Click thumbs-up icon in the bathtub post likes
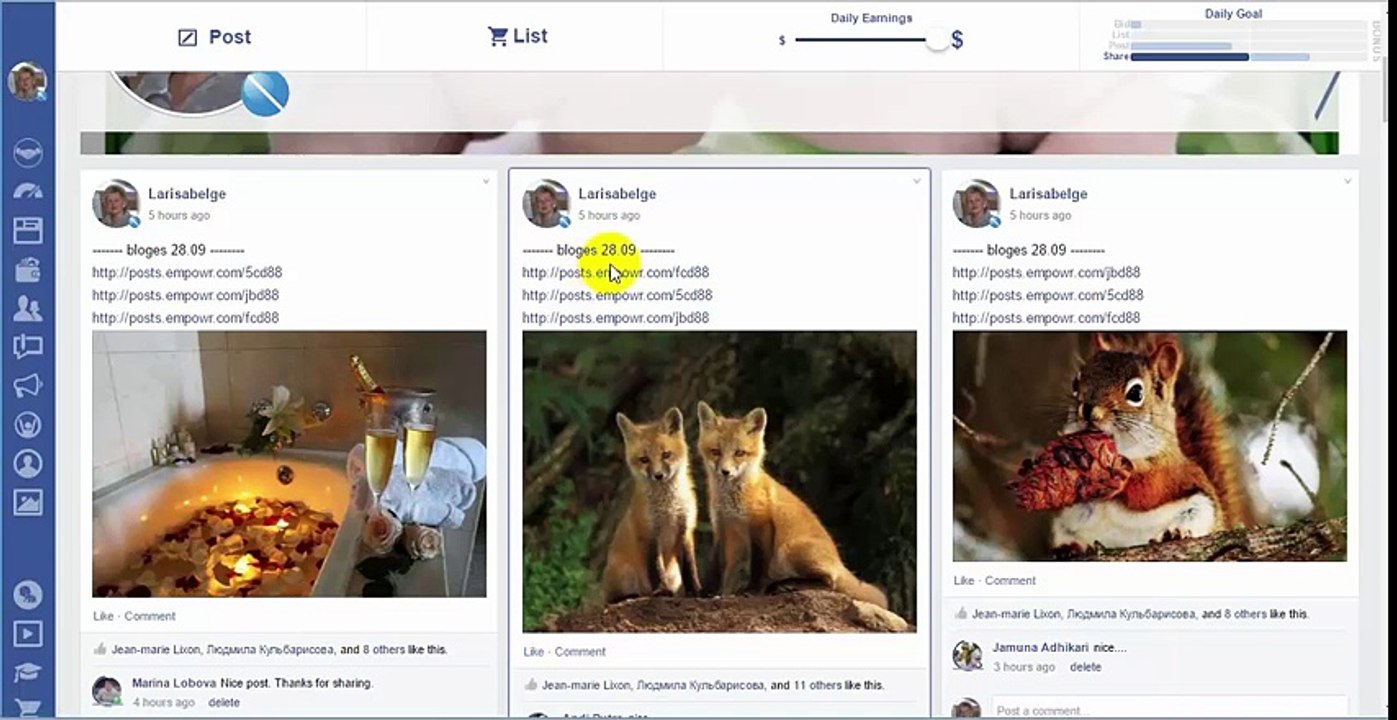This screenshot has width=1397, height=720. tap(99, 649)
